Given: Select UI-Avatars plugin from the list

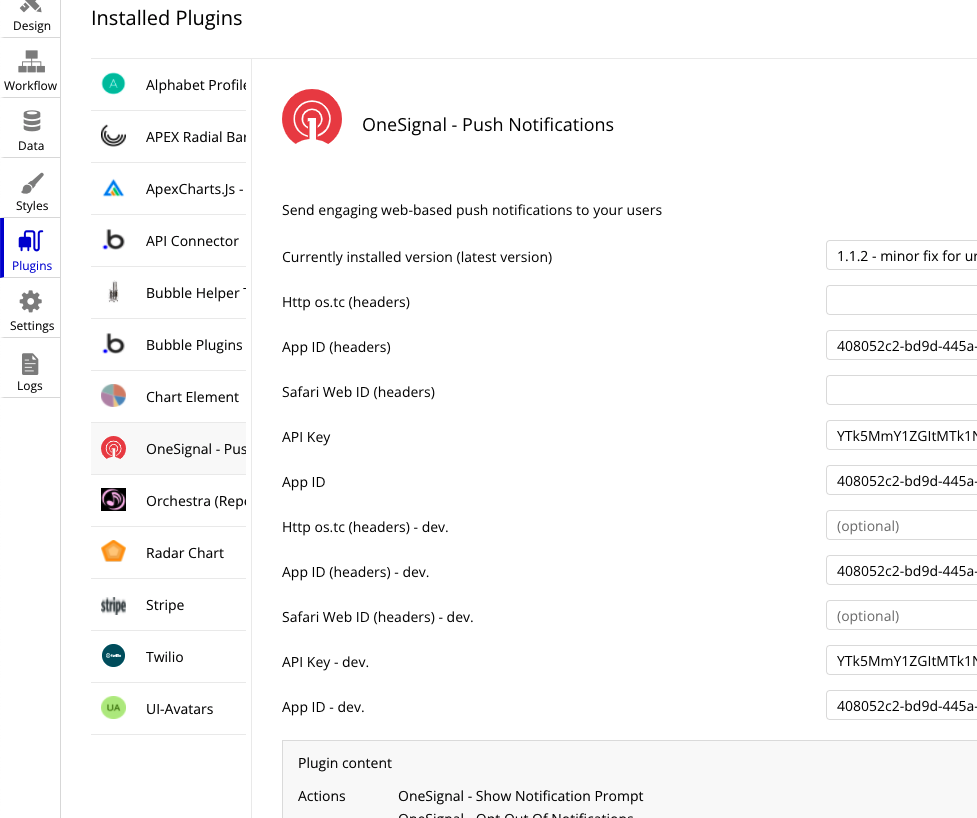Looking at the screenshot, I should (x=179, y=709).
